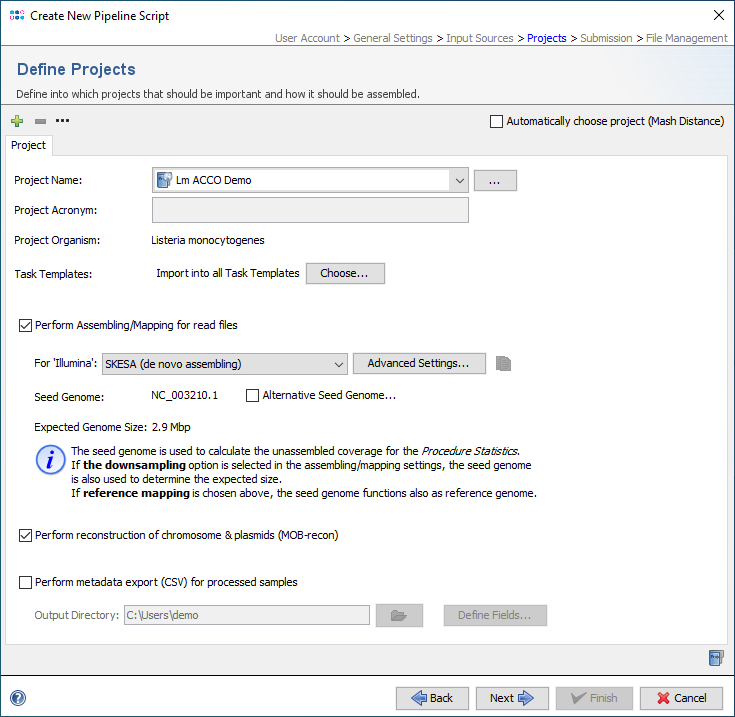The width and height of the screenshot is (735, 717).
Task: Open the three-dots more options toolbar icon
Action: tap(63, 121)
